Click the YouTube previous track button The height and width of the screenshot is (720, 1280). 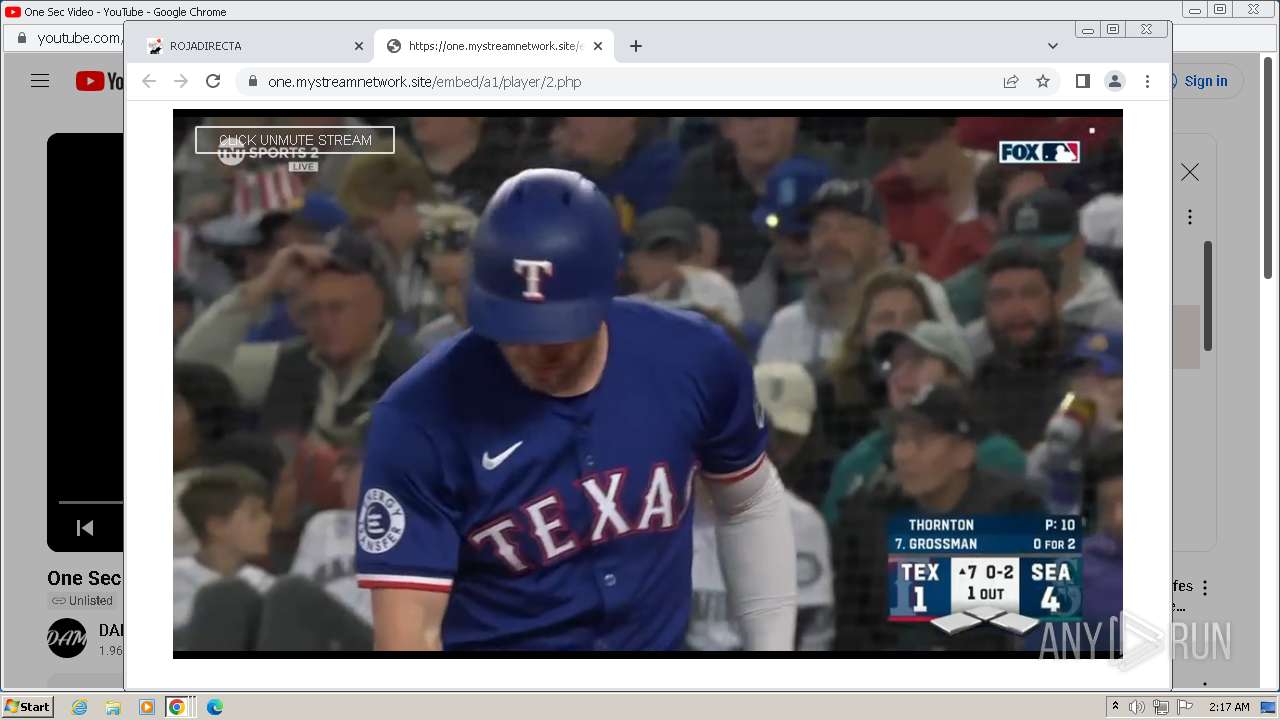click(x=85, y=527)
